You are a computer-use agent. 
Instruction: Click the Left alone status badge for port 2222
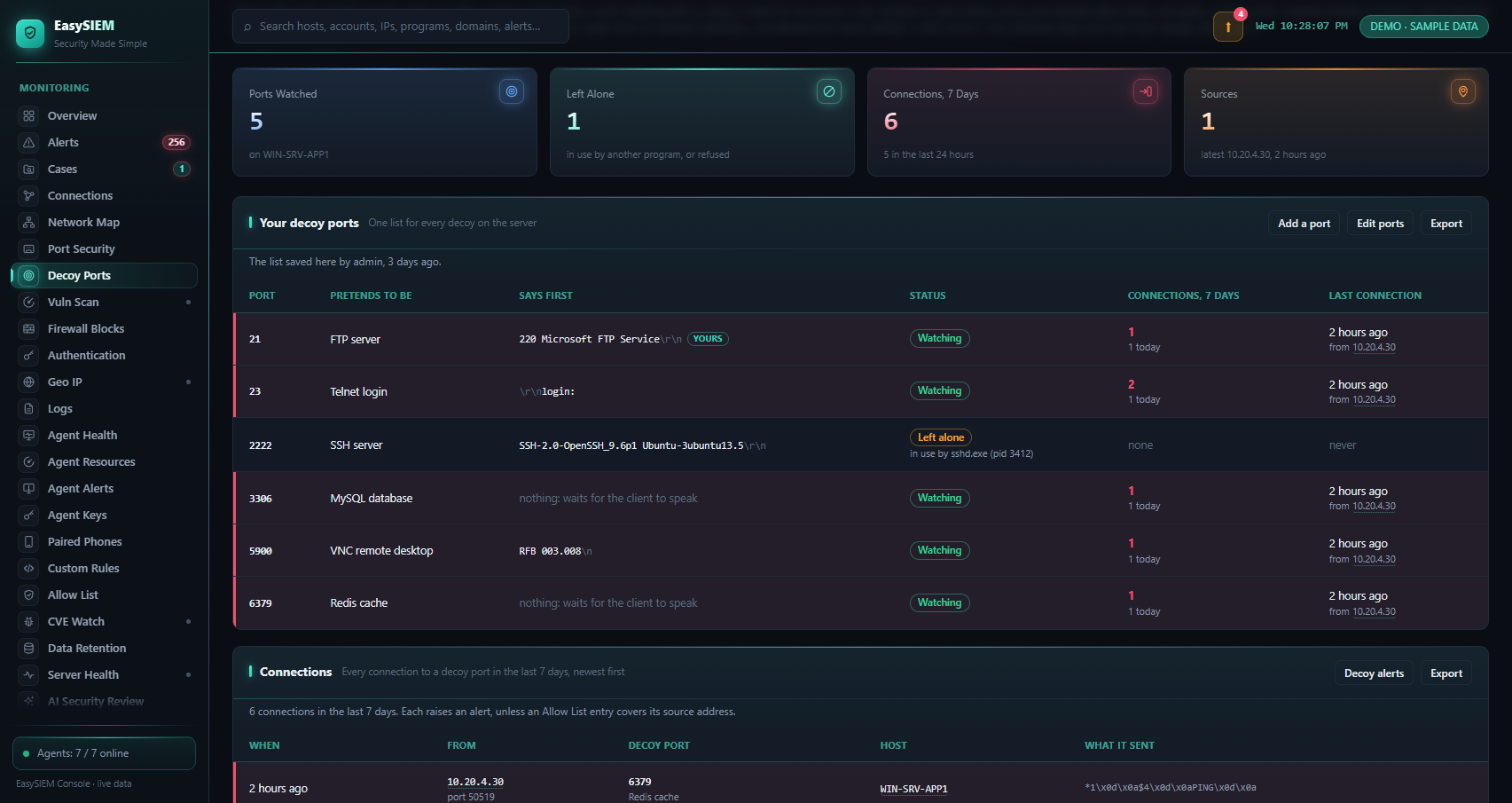click(x=941, y=437)
